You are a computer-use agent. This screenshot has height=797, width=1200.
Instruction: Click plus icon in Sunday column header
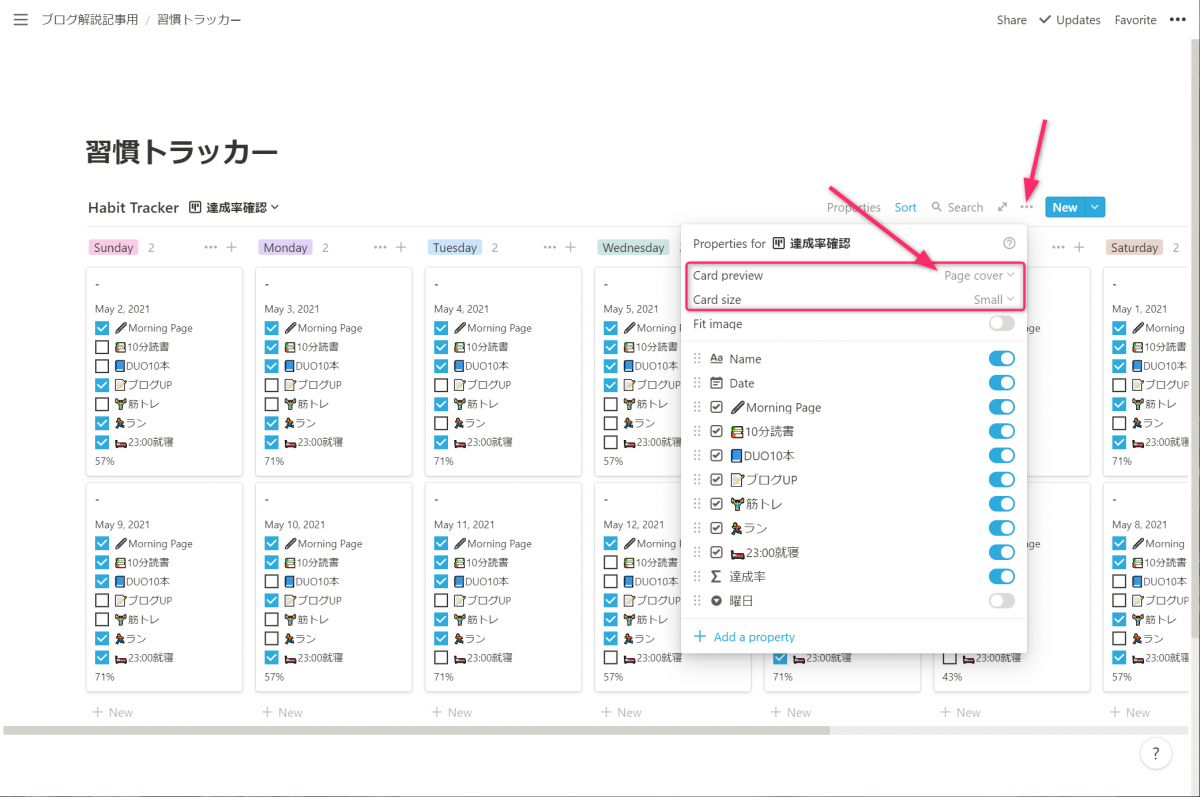231,247
